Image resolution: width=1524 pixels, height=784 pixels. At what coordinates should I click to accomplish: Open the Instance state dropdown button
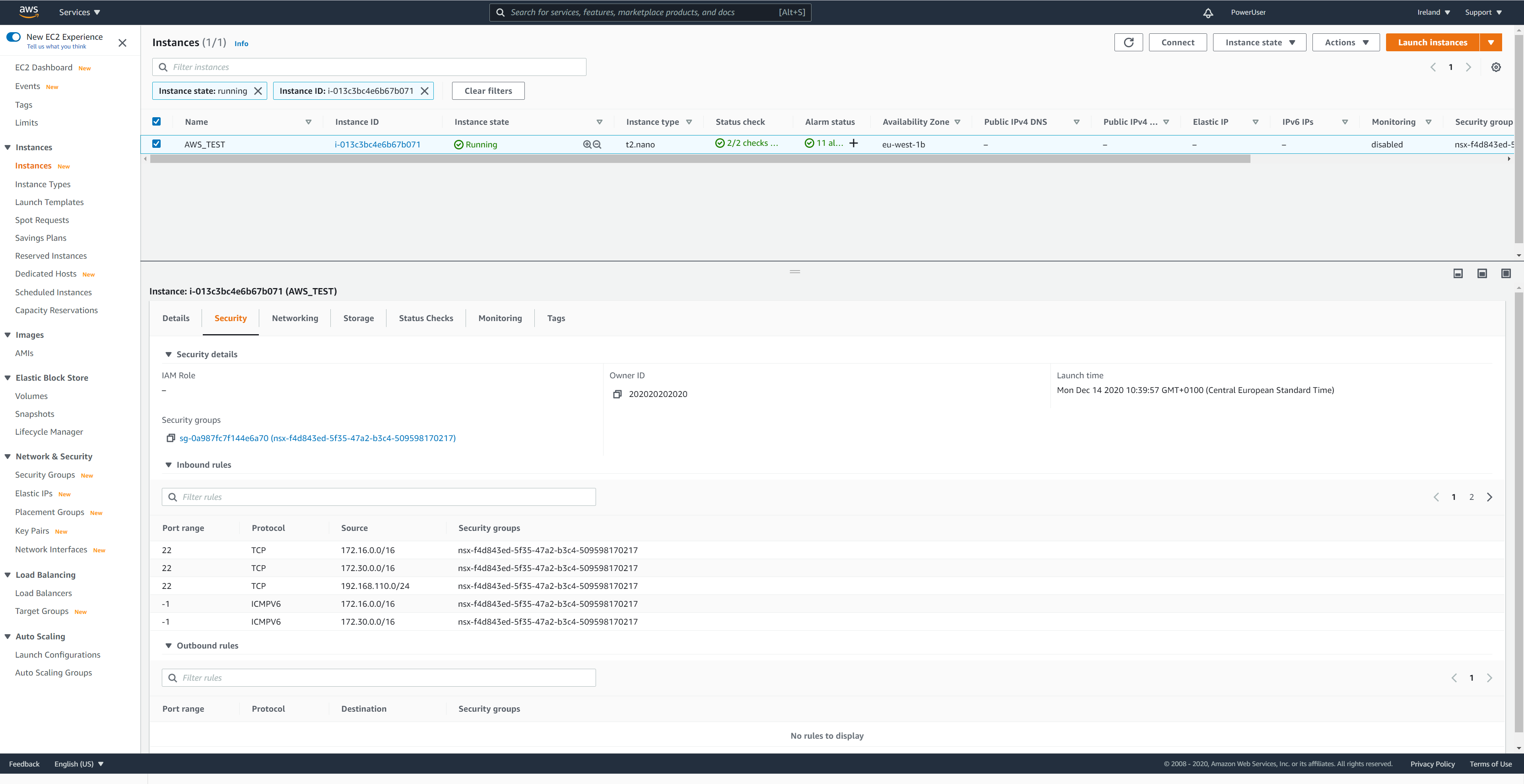pos(1259,43)
